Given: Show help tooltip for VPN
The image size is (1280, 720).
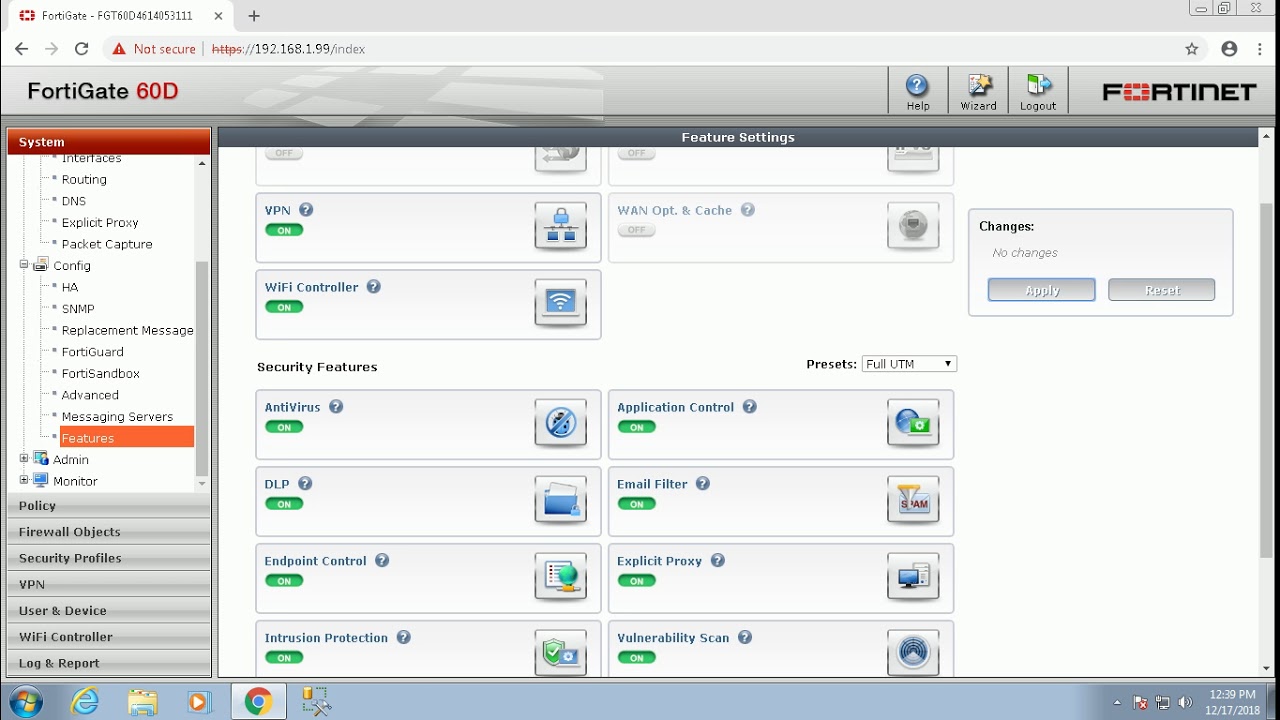Looking at the screenshot, I should coord(306,210).
